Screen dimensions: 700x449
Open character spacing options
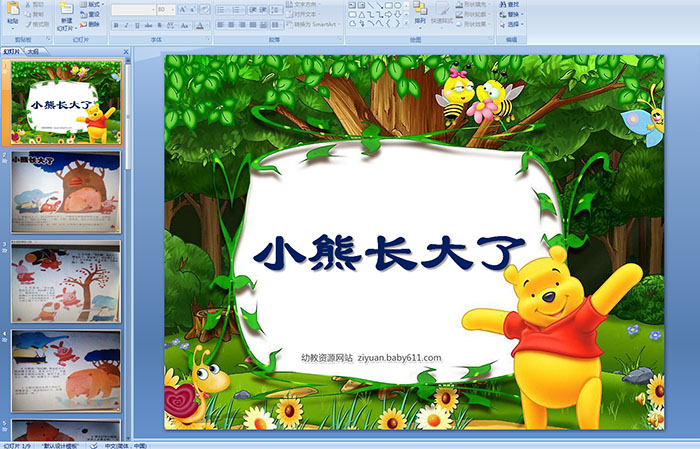(171, 25)
